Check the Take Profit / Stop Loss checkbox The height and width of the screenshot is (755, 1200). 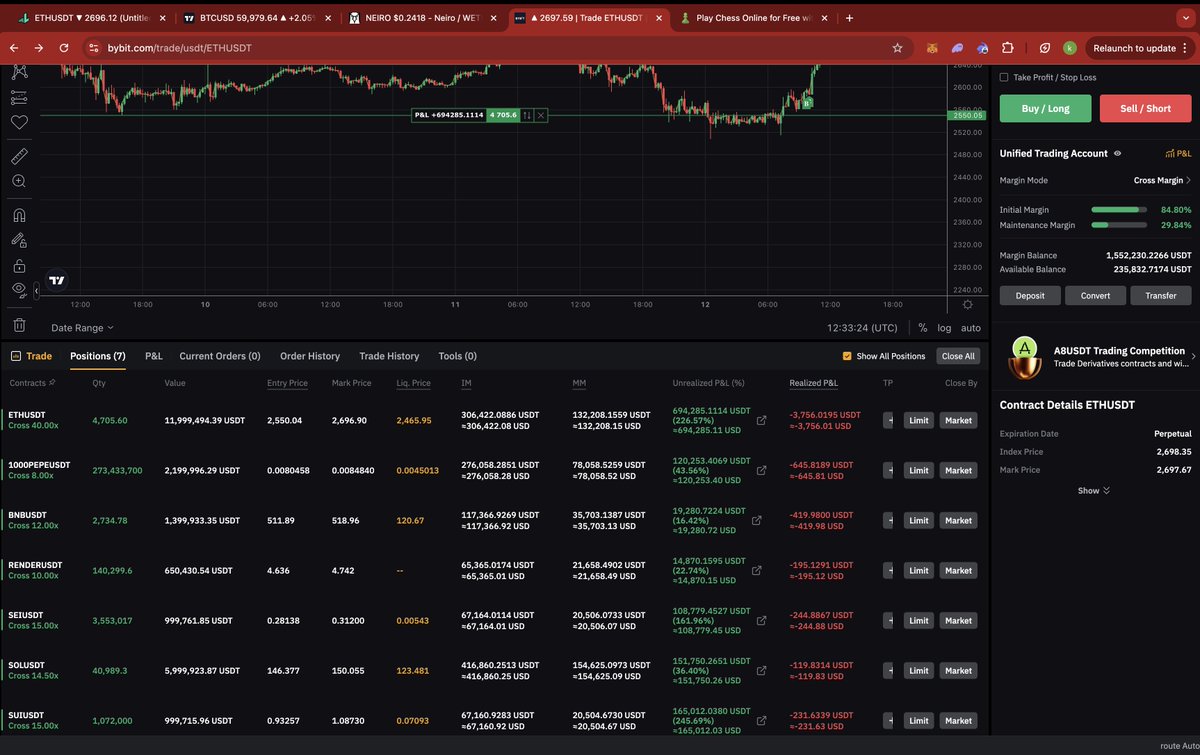pos(1004,77)
